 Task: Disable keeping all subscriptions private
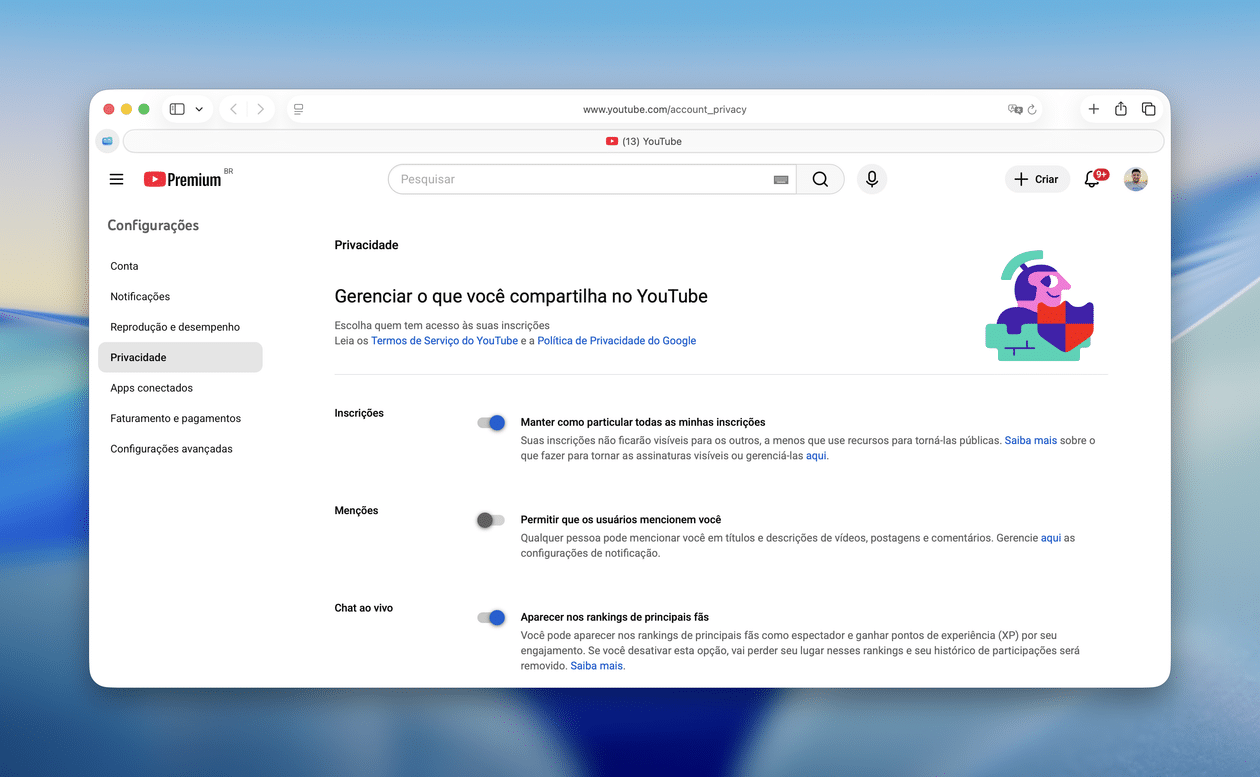point(491,423)
